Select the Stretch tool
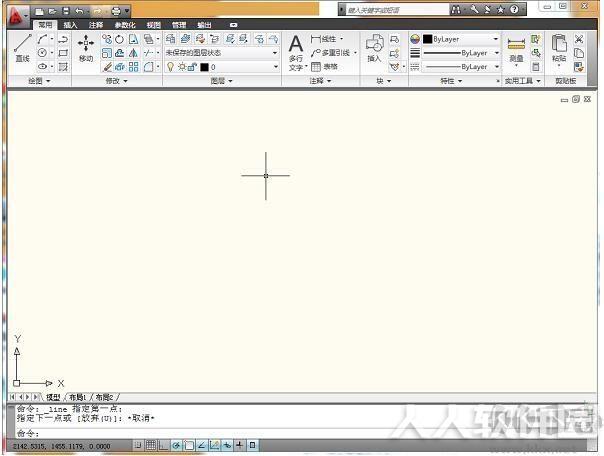The width and height of the screenshot is (604, 456). click(x=133, y=39)
